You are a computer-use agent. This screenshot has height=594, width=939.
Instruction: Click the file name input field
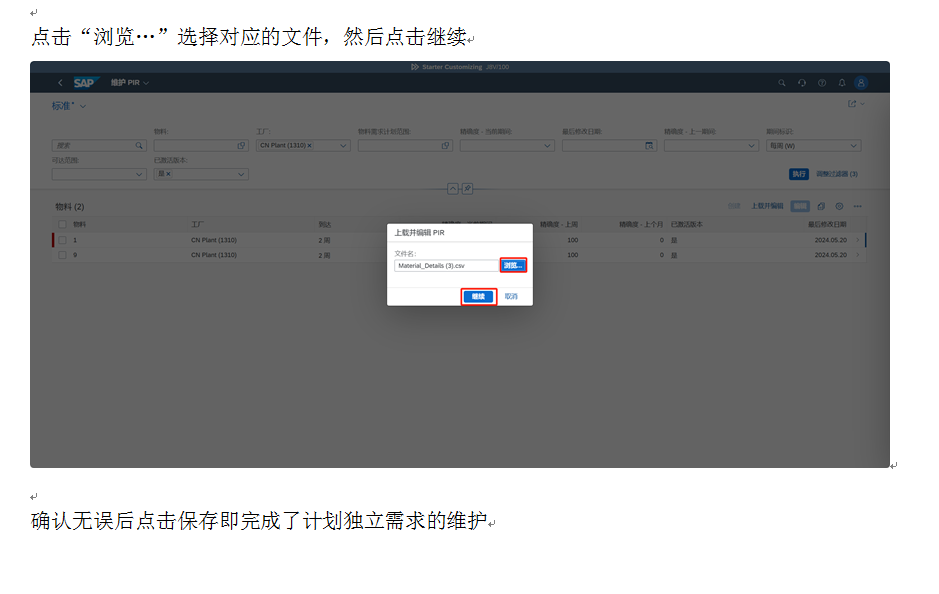445,266
